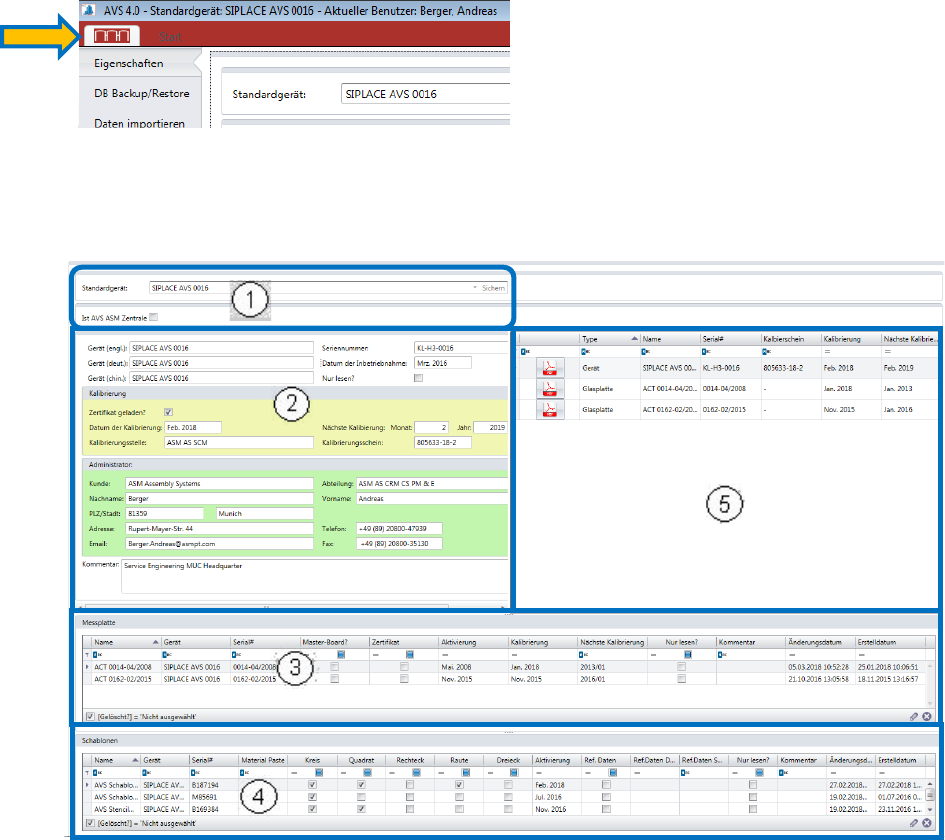Screen dimensions: 945x840
Task: Click the Kalibrierungsstelle ASM AS SCM field
Action: tap(239, 442)
